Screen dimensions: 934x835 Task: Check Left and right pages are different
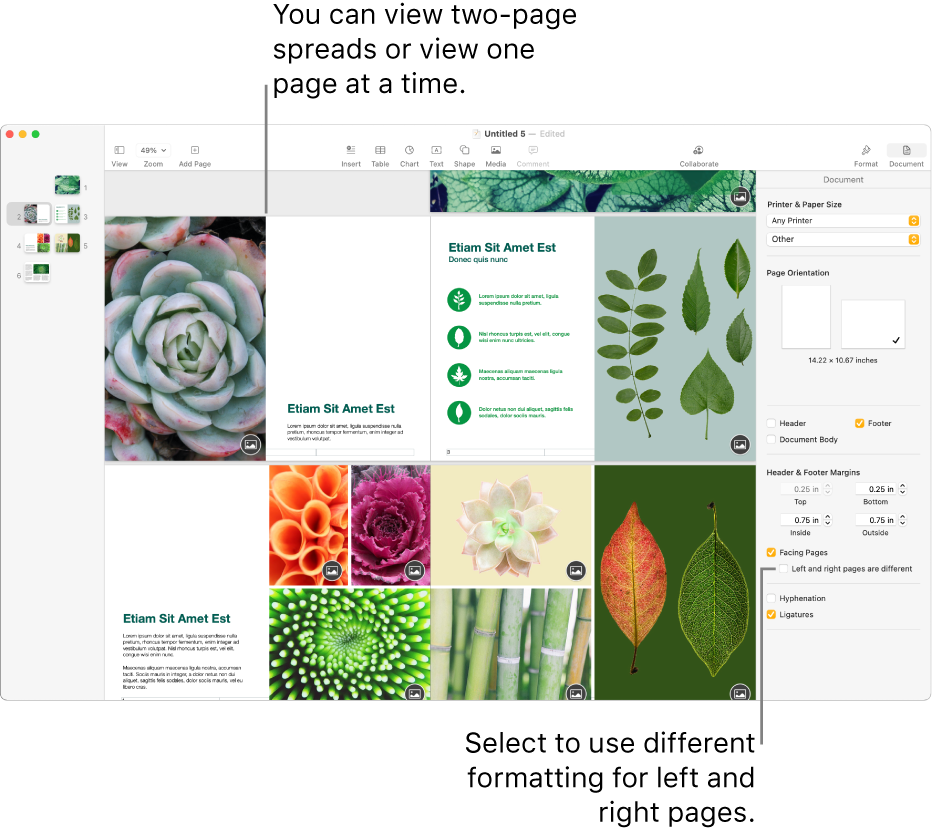click(x=782, y=567)
